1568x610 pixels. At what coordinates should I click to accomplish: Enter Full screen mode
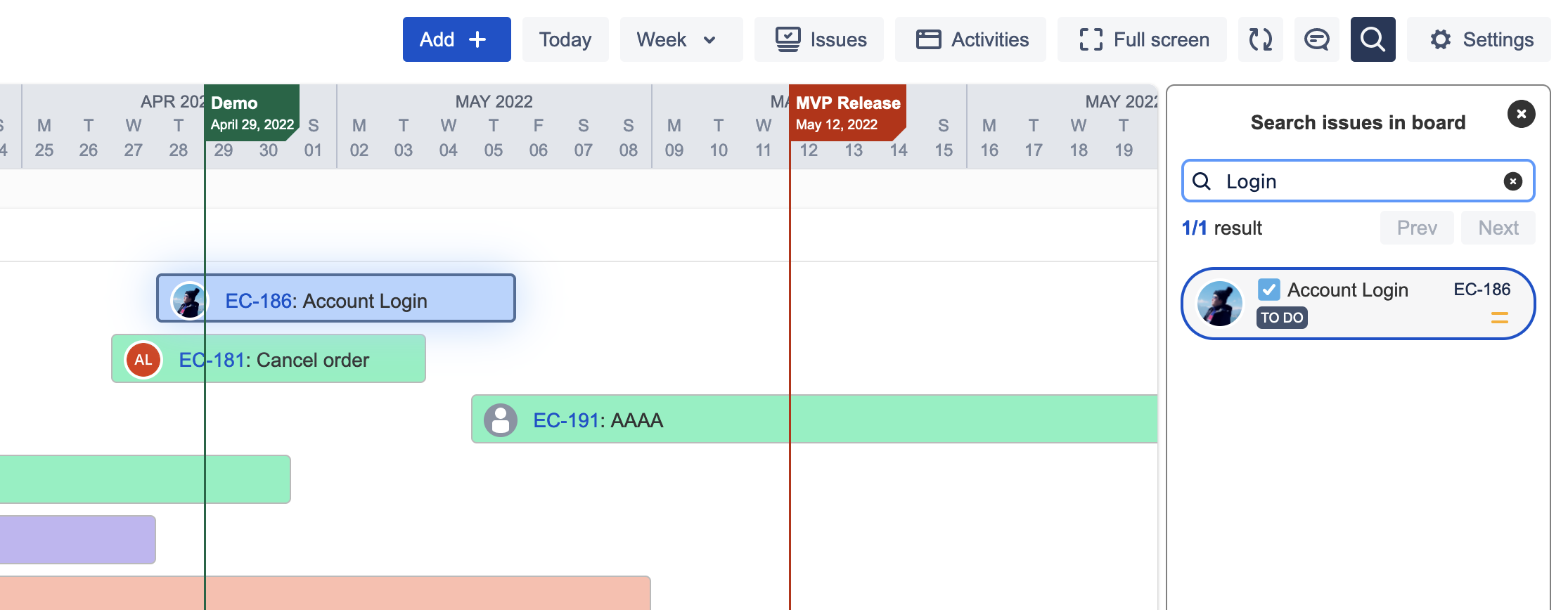tap(1143, 39)
